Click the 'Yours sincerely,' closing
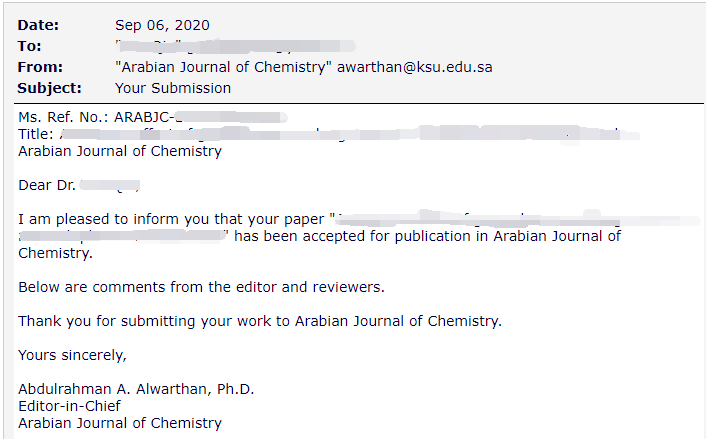The image size is (706, 439). click(x=72, y=355)
